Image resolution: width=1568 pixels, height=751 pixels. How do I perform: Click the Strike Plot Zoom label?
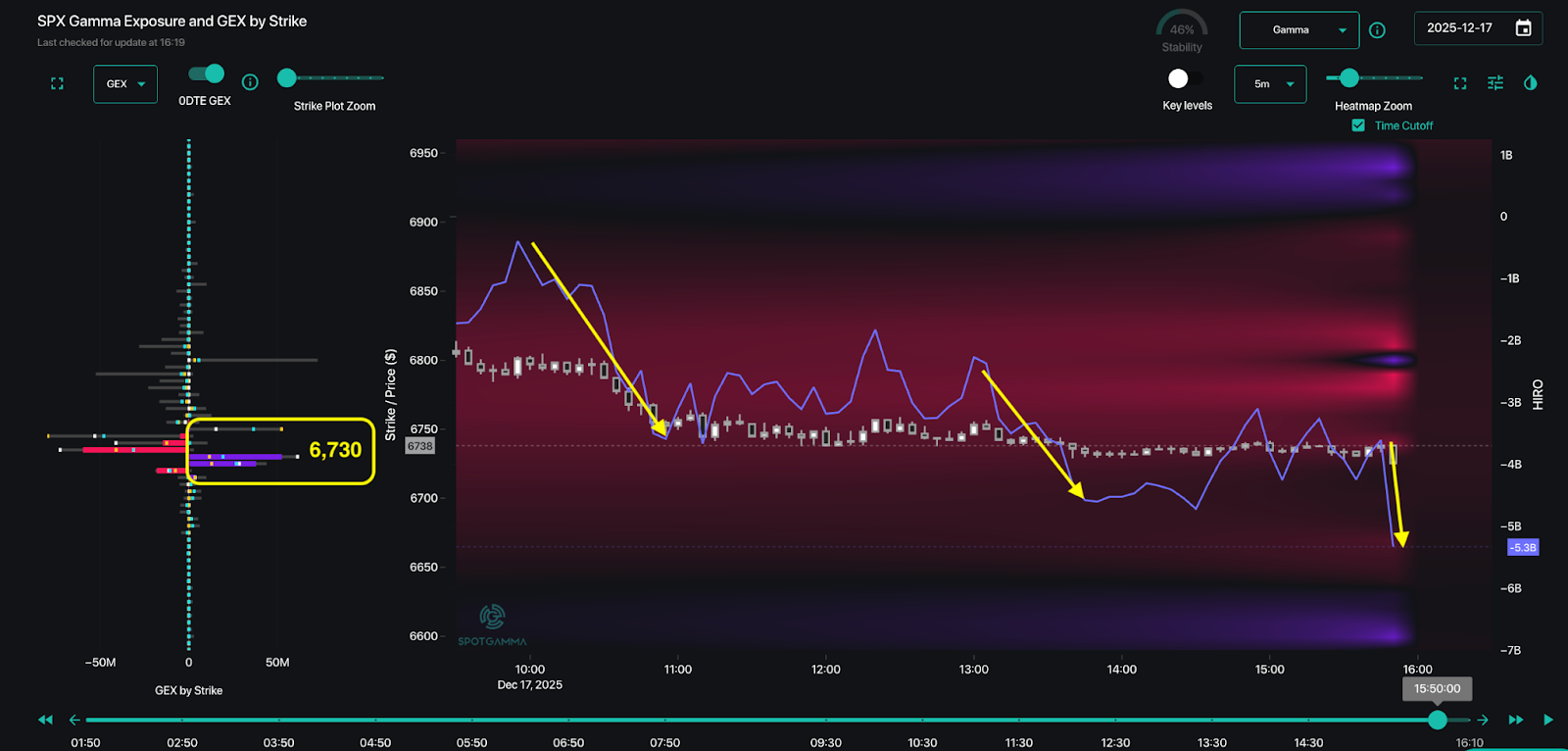pos(334,106)
